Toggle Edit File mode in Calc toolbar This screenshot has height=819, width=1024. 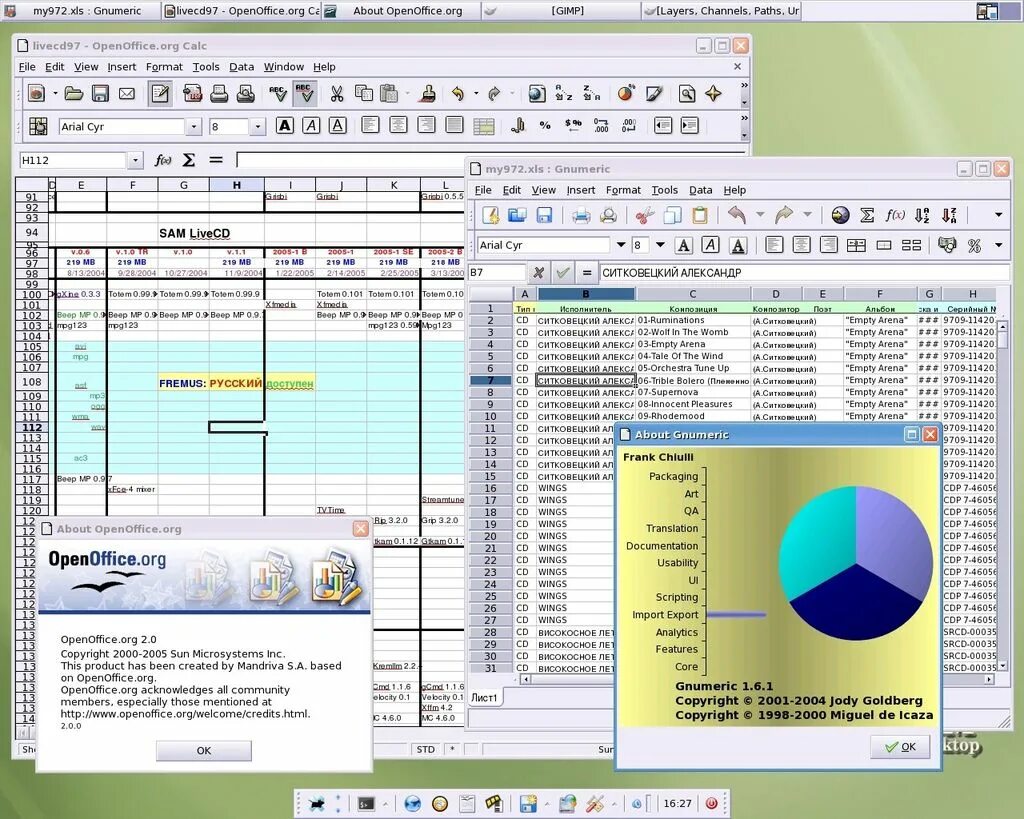[x=159, y=94]
